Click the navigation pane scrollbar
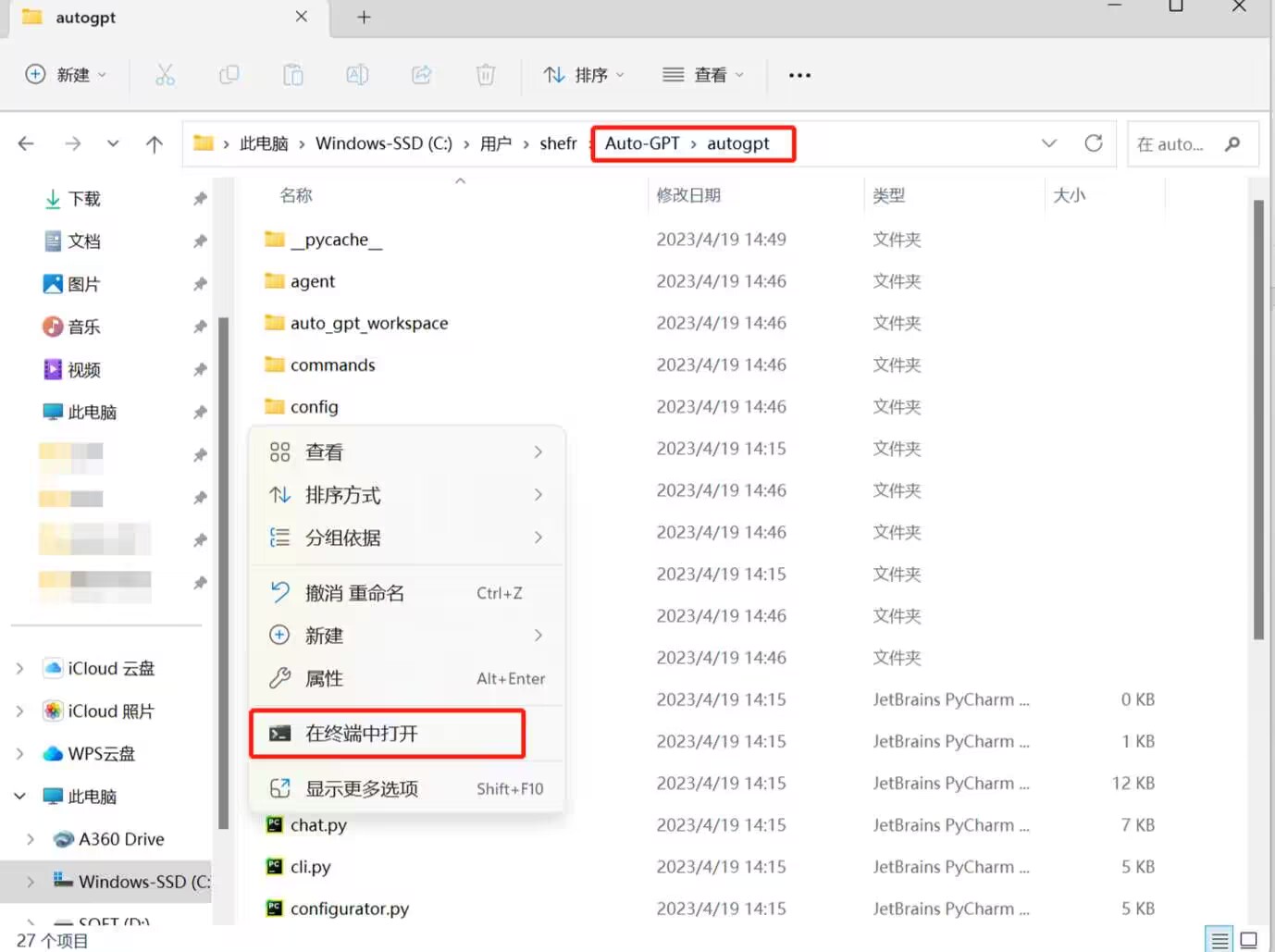 coord(223,574)
